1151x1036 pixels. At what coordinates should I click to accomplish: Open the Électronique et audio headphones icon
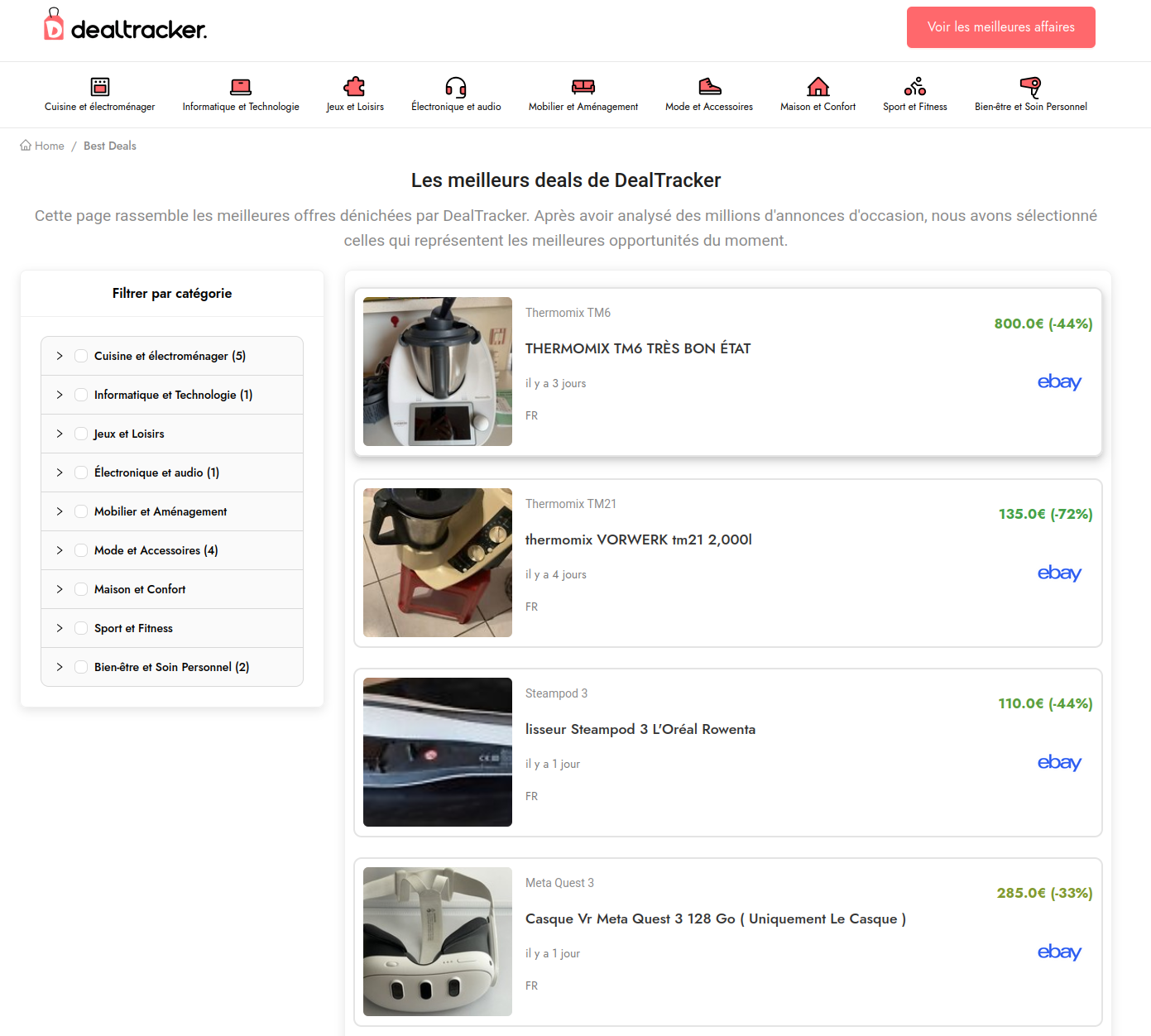point(456,87)
